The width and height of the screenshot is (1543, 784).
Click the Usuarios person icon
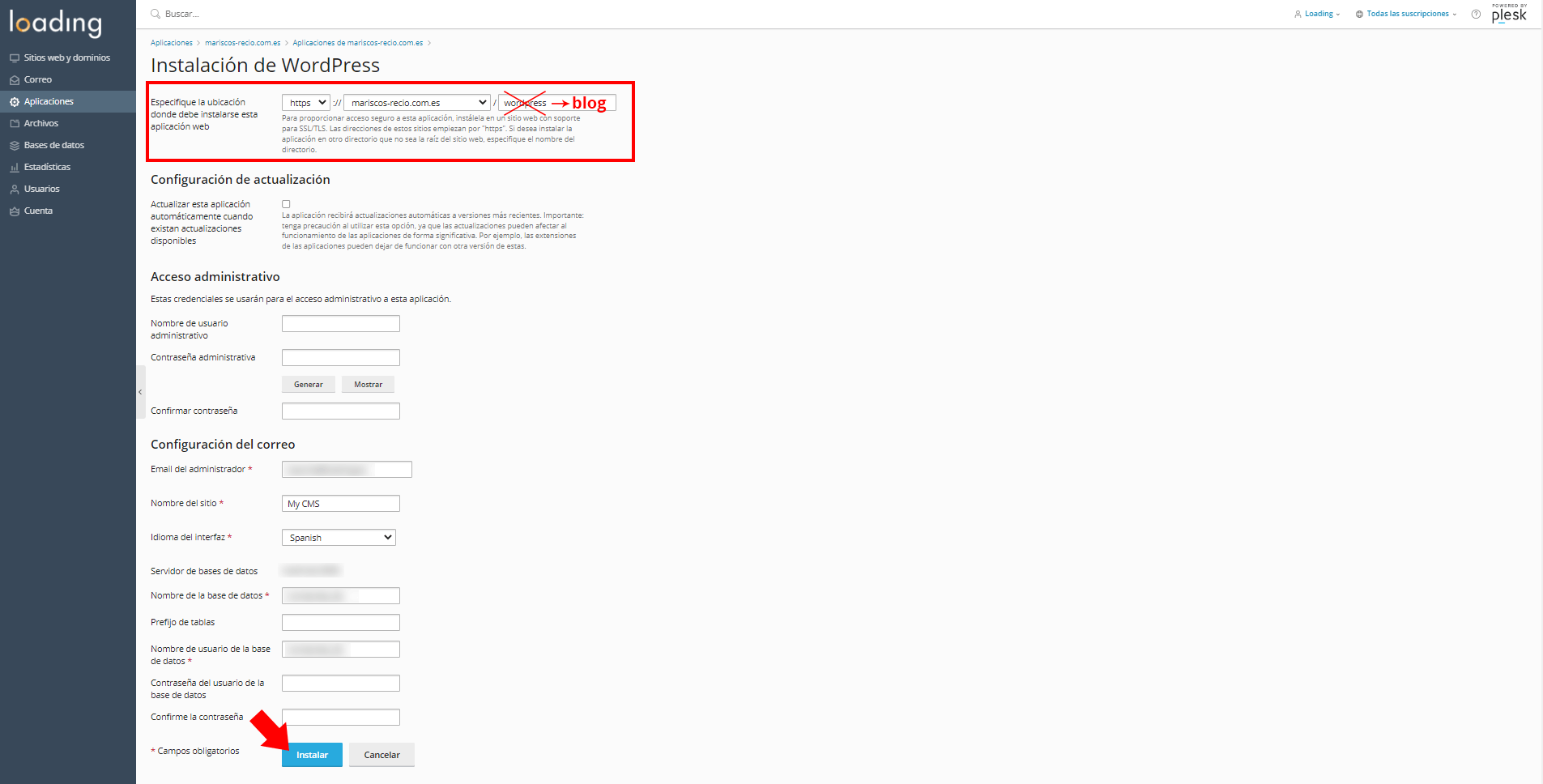click(15, 190)
